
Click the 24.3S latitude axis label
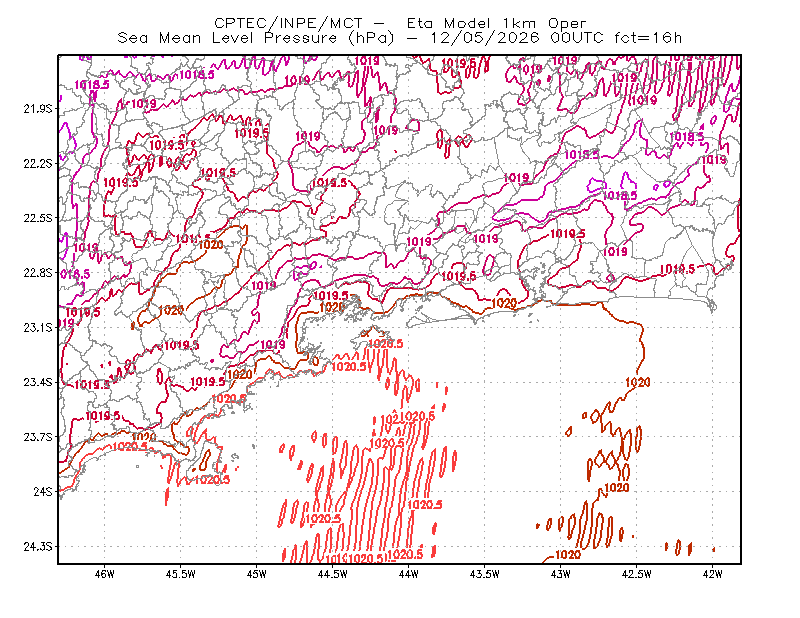pos(38,547)
